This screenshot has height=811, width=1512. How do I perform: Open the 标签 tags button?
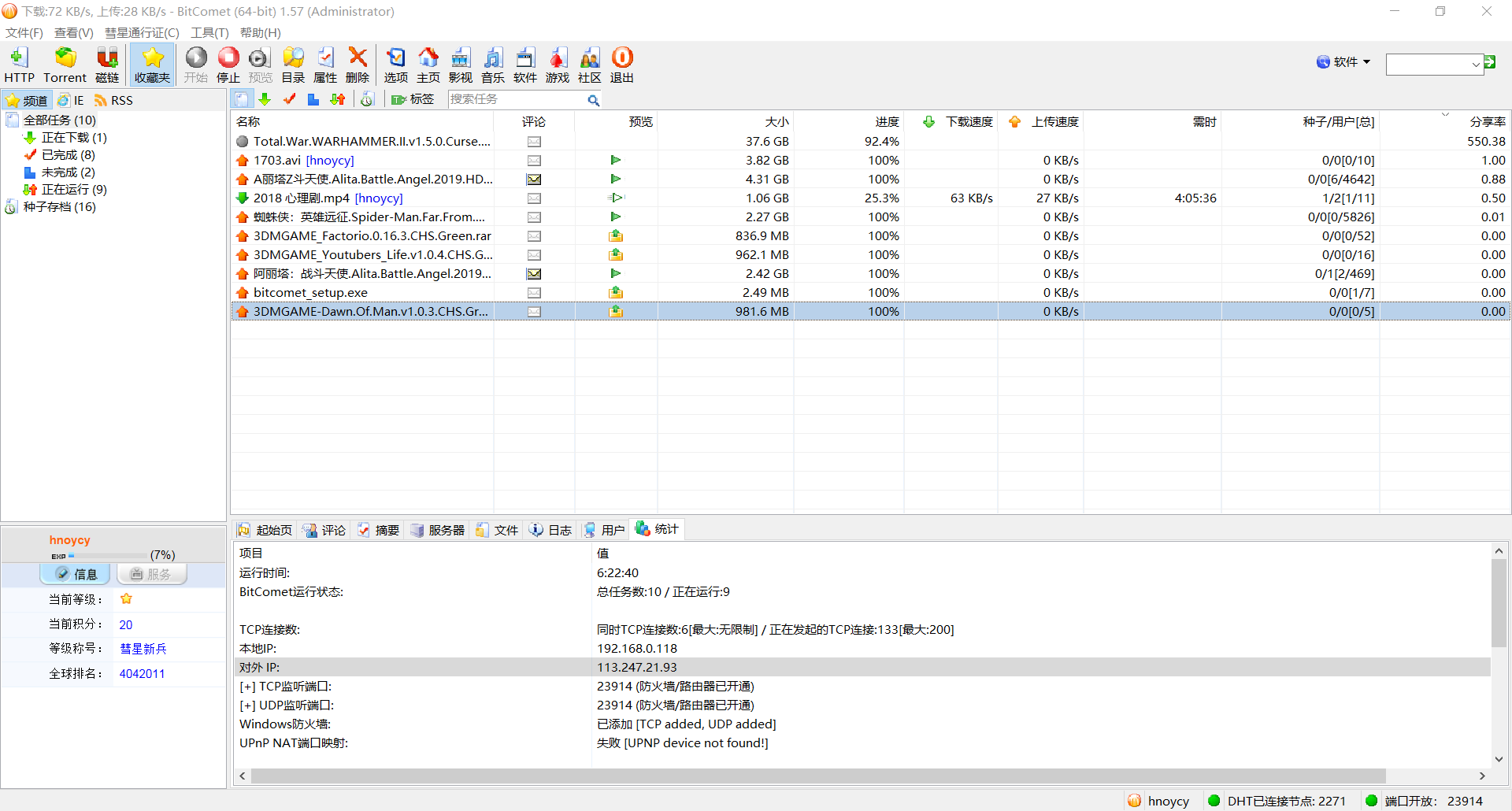point(413,99)
